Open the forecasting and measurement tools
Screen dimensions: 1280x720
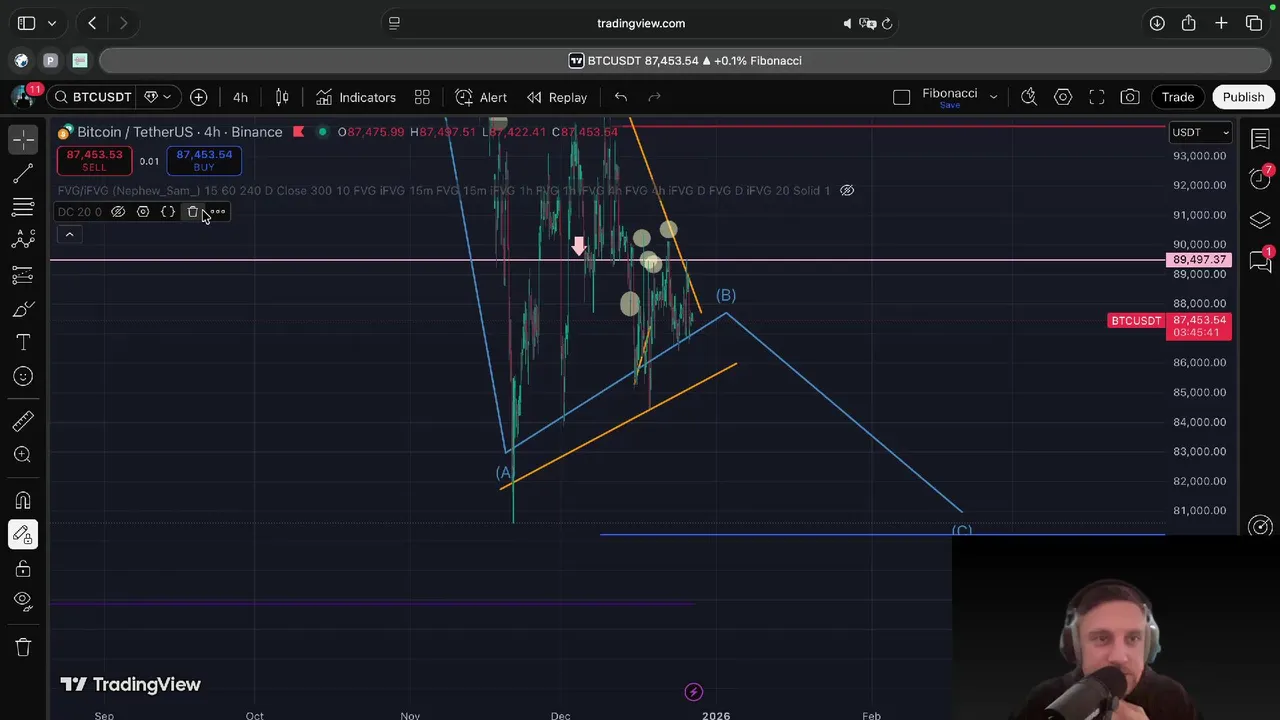point(23,275)
